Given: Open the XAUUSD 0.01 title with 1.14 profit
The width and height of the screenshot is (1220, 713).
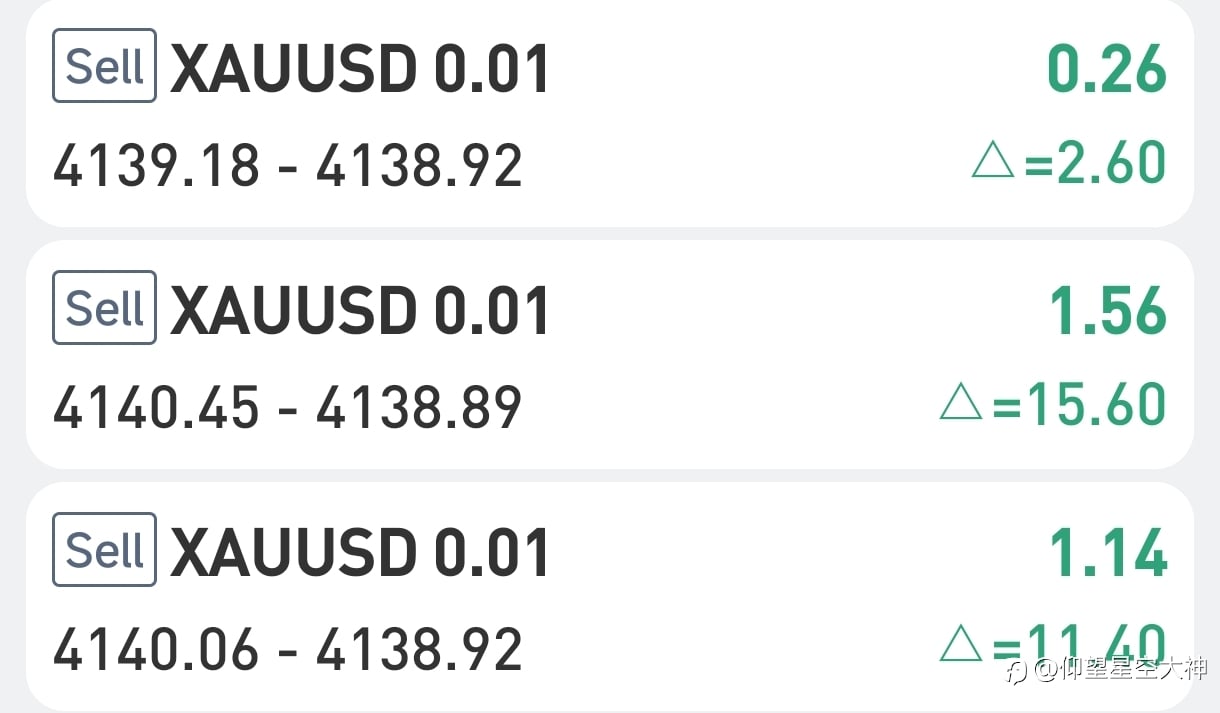Looking at the screenshot, I should coord(360,553).
